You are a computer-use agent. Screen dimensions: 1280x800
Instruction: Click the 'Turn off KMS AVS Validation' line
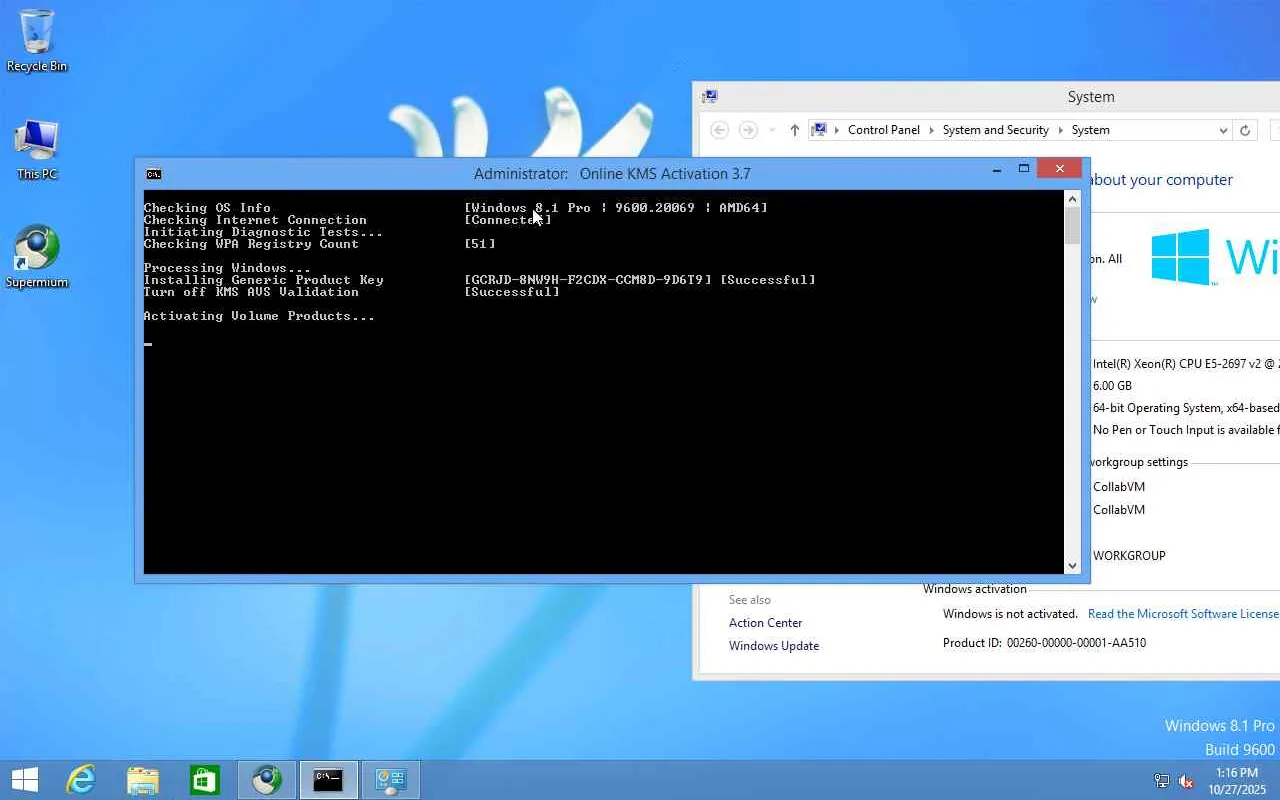(x=251, y=292)
